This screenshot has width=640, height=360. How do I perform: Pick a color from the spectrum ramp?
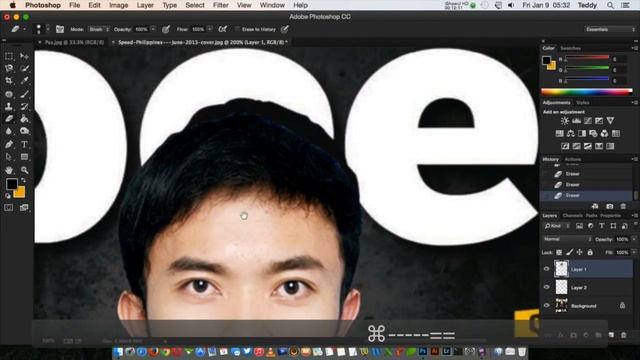click(x=587, y=92)
